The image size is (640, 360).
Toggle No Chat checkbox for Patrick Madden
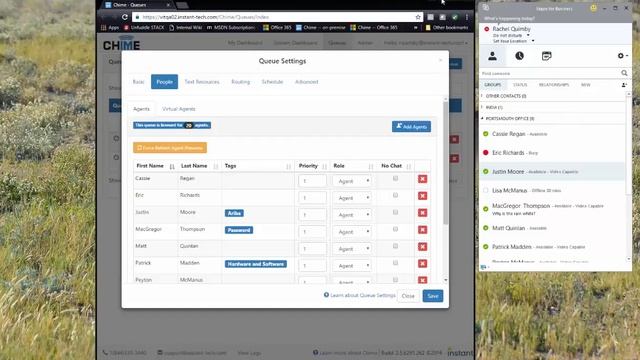click(395, 263)
